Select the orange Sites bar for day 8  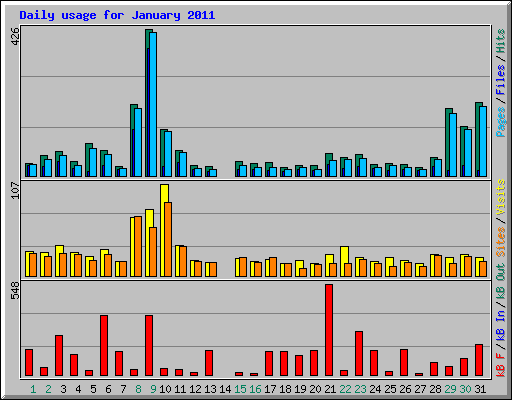click(138, 246)
